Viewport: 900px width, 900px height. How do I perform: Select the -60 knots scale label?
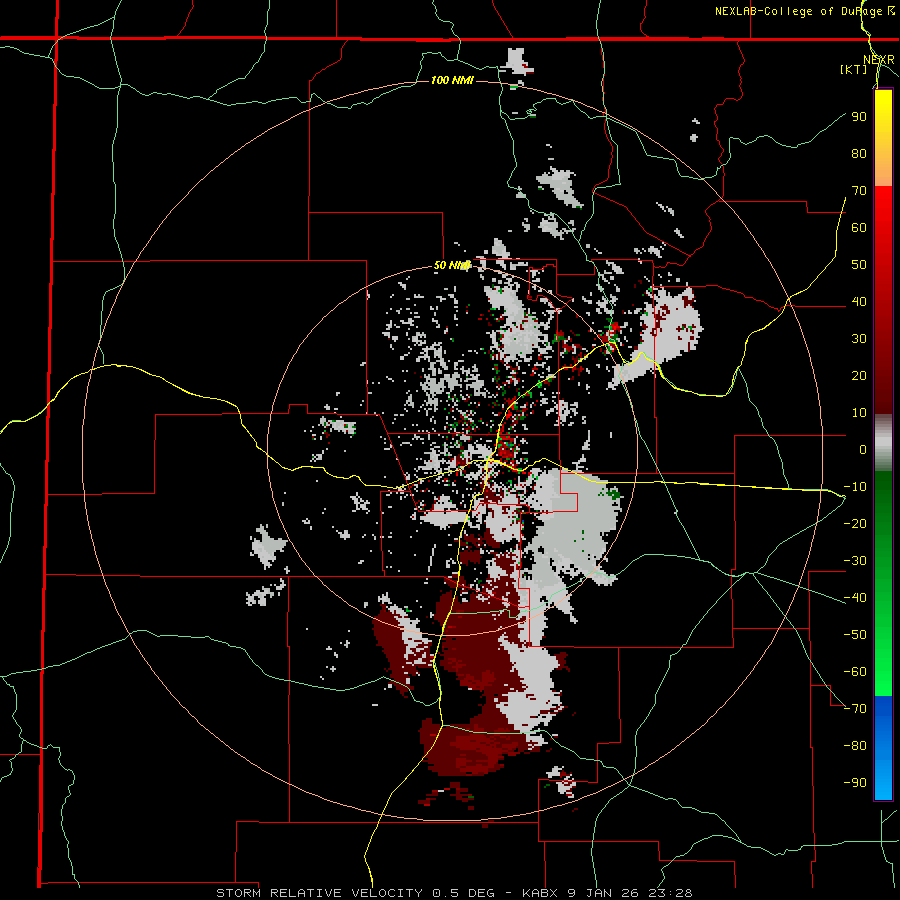pos(855,672)
